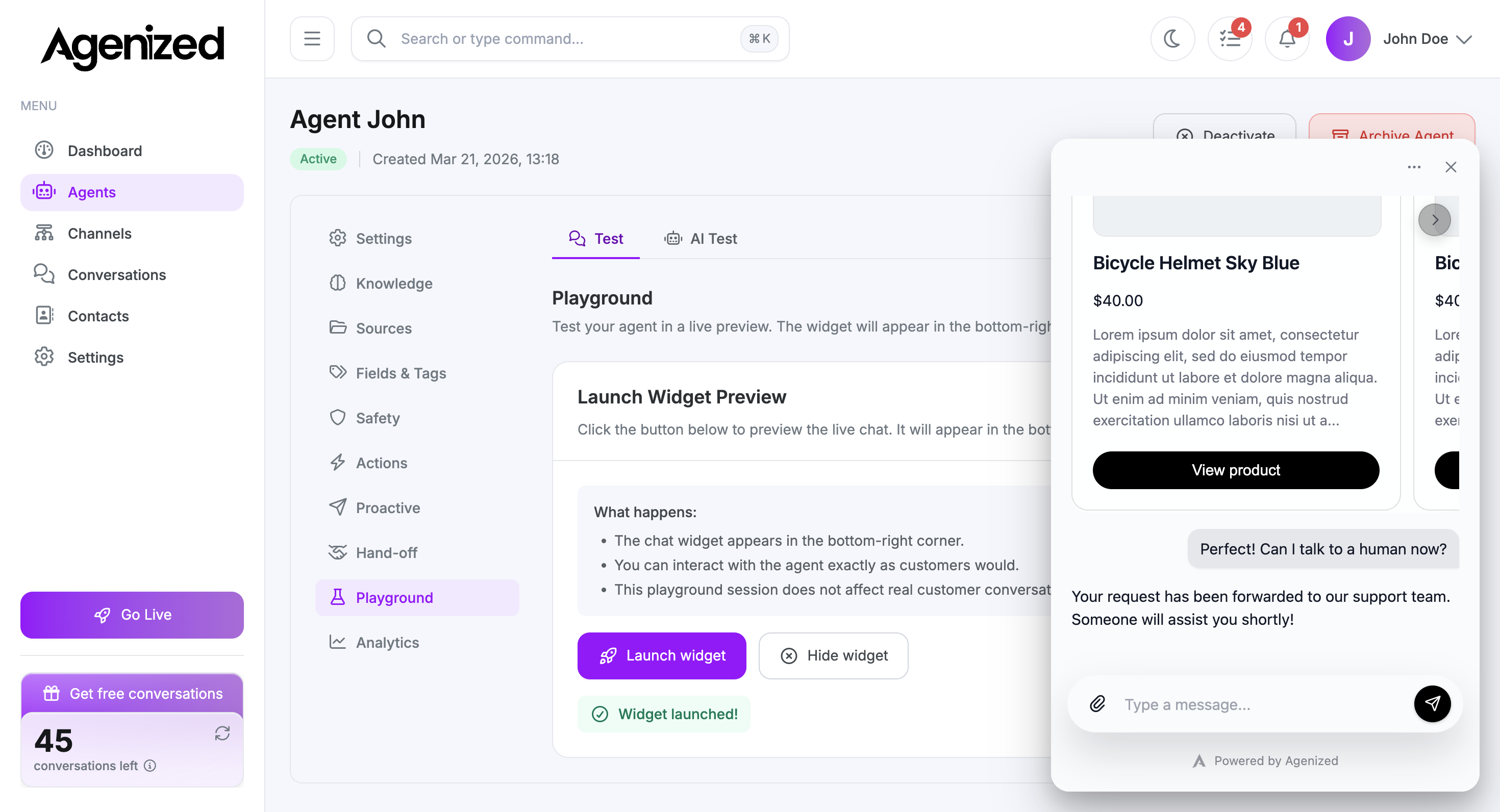
Task: Go to Channels in the sidebar
Action: 132,234
